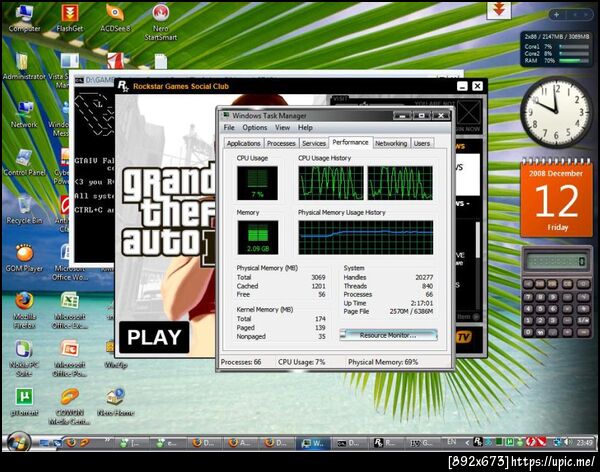Switch to Rockstar Social Club taskbar button
The width and height of the screenshot is (600, 472).
(385, 443)
